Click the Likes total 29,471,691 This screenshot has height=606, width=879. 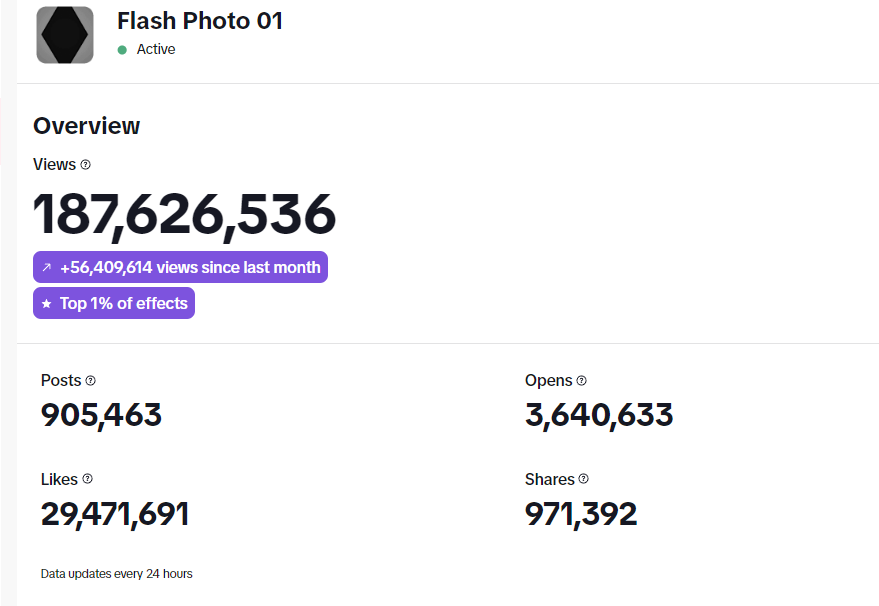coord(115,514)
